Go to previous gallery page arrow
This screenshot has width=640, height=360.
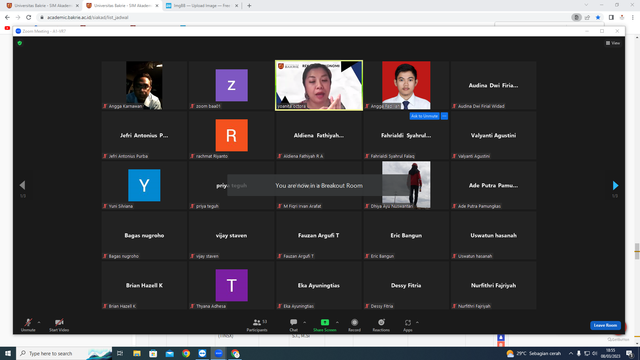click(22, 185)
